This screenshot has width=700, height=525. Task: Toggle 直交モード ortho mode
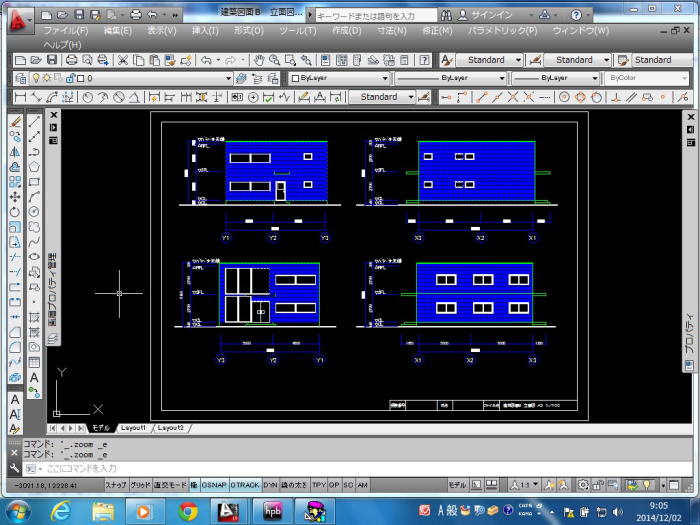[x=170, y=485]
